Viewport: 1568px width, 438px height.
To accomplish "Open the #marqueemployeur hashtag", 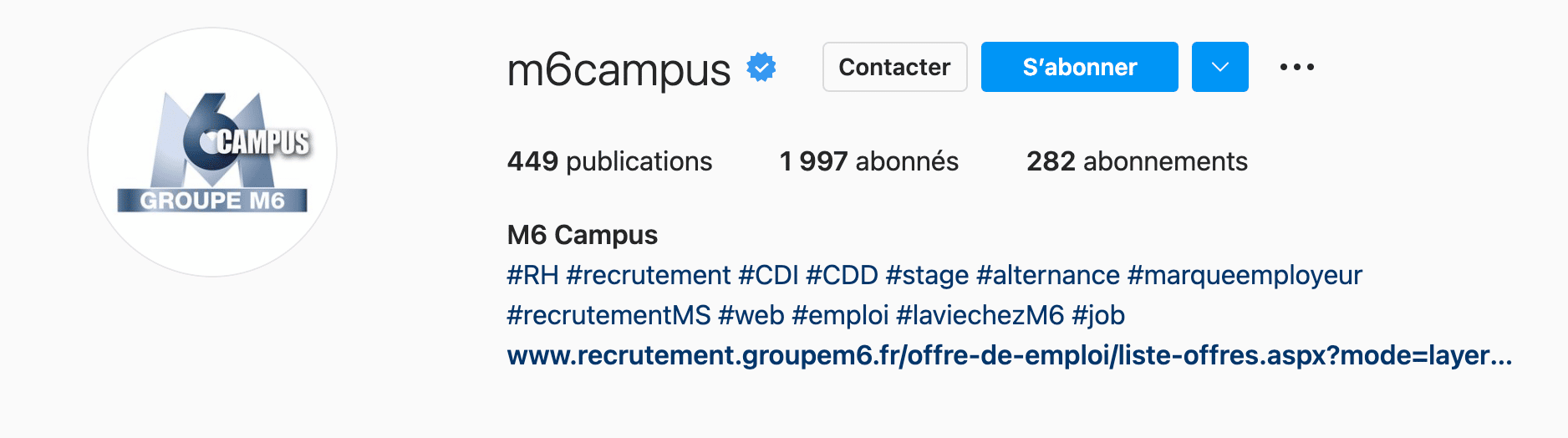I will (1245, 275).
